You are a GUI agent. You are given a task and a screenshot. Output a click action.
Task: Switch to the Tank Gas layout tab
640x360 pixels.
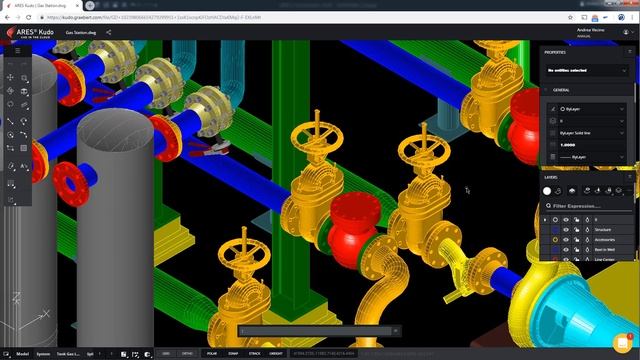[x=68, y=354]
